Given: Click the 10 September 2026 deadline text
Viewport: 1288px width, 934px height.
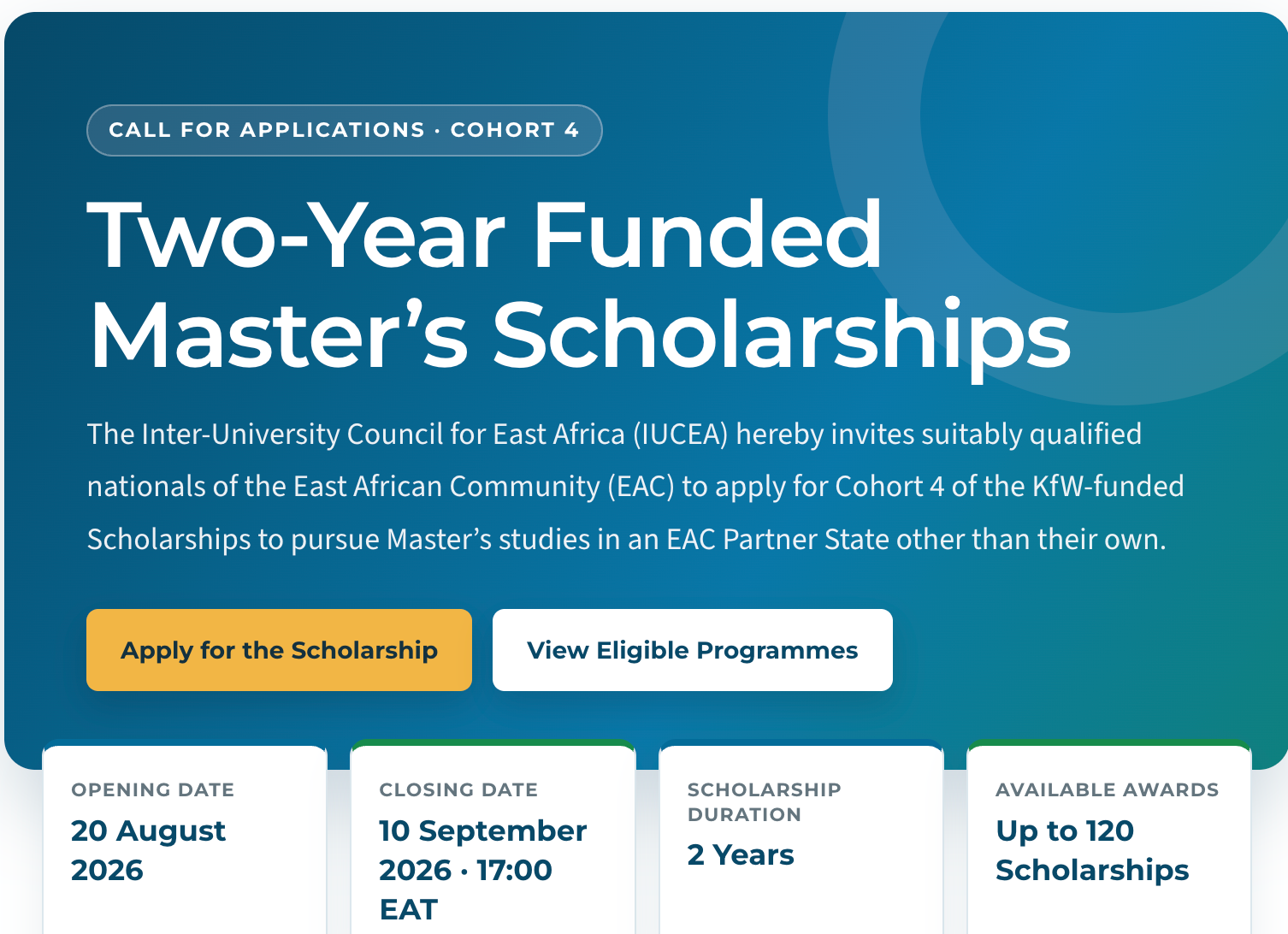Looking at the screenshot, I should (482, 850).
